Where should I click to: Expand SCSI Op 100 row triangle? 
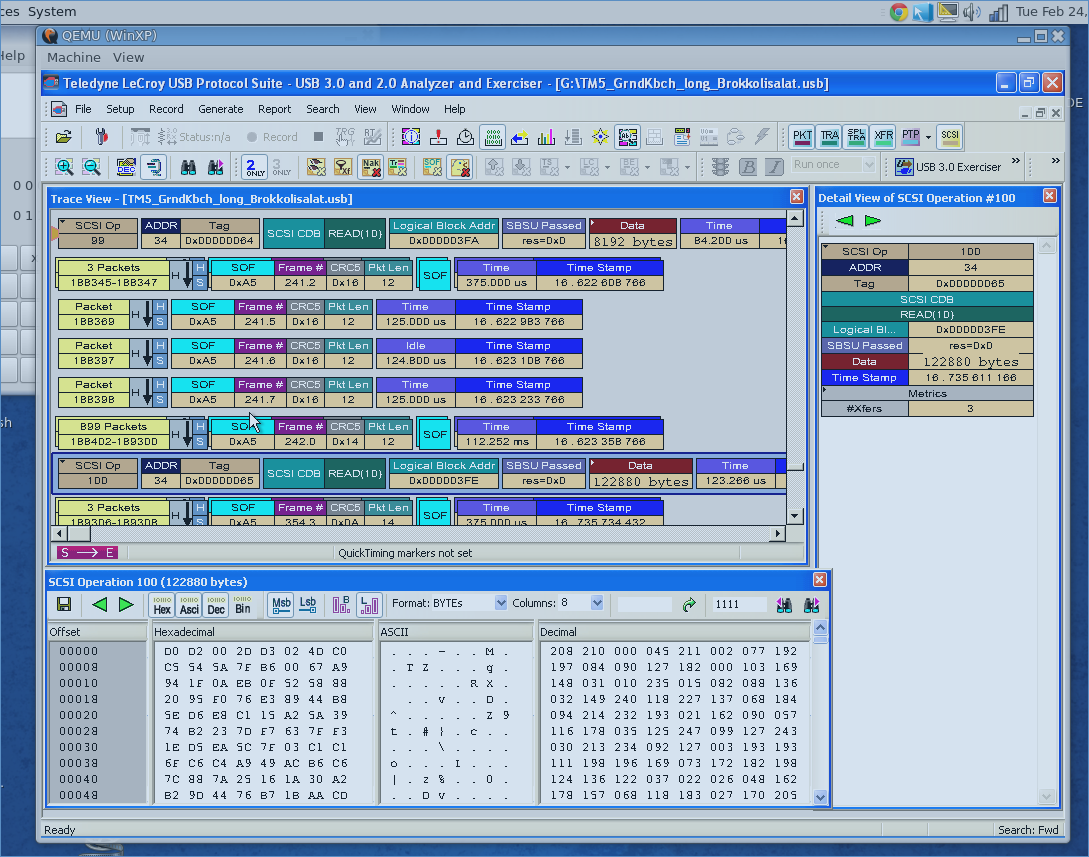pos(63,463)
